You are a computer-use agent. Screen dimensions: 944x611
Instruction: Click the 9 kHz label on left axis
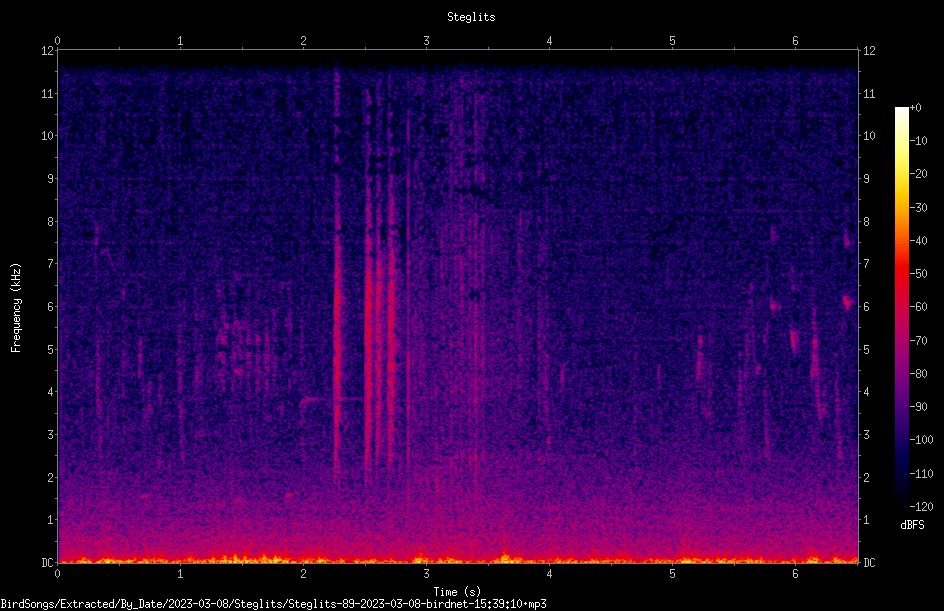(51, 178)
